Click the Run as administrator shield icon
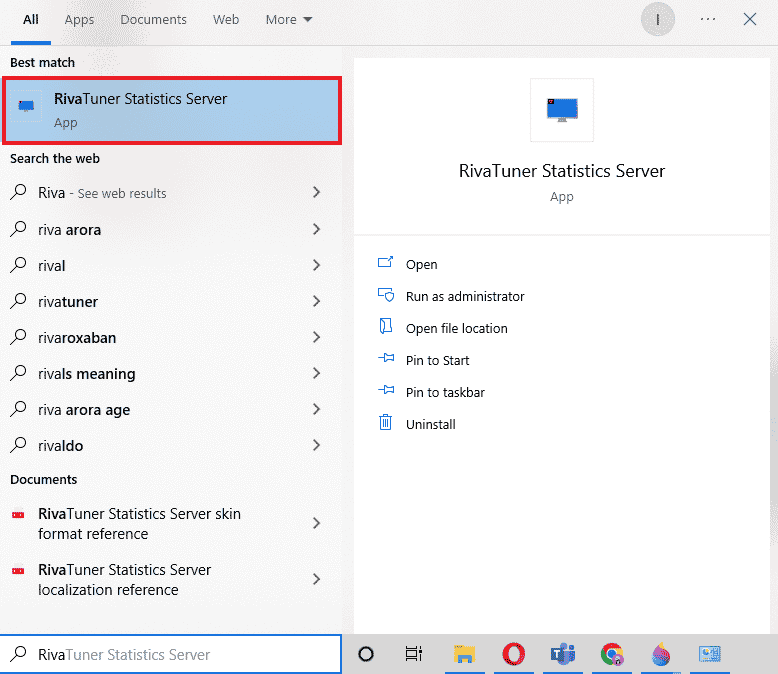The image size is (778, 674). click(x=386, y=295)
